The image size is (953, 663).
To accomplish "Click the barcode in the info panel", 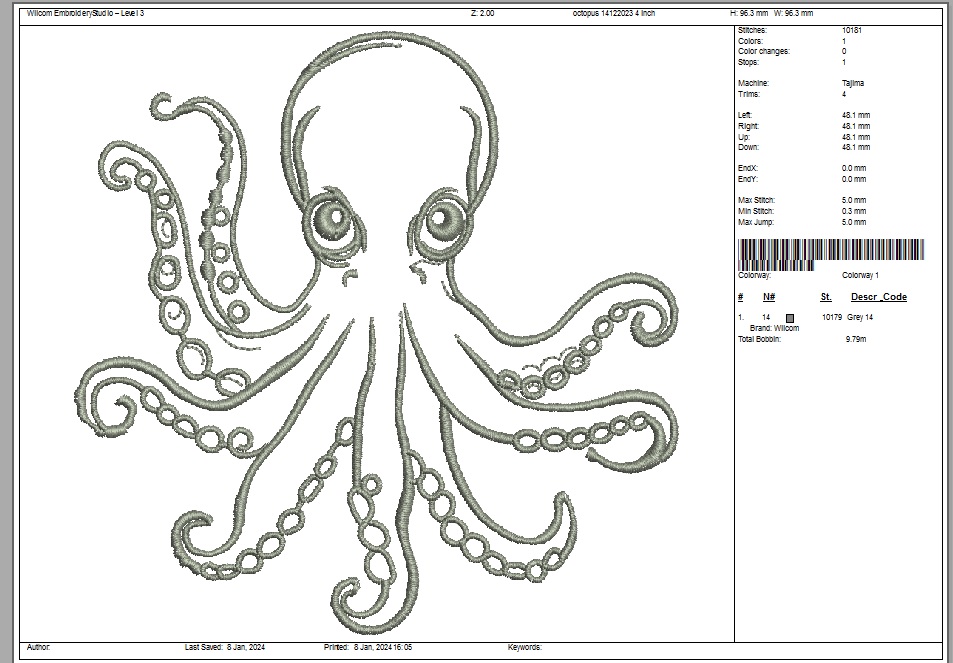I will [x=830, y=254].
